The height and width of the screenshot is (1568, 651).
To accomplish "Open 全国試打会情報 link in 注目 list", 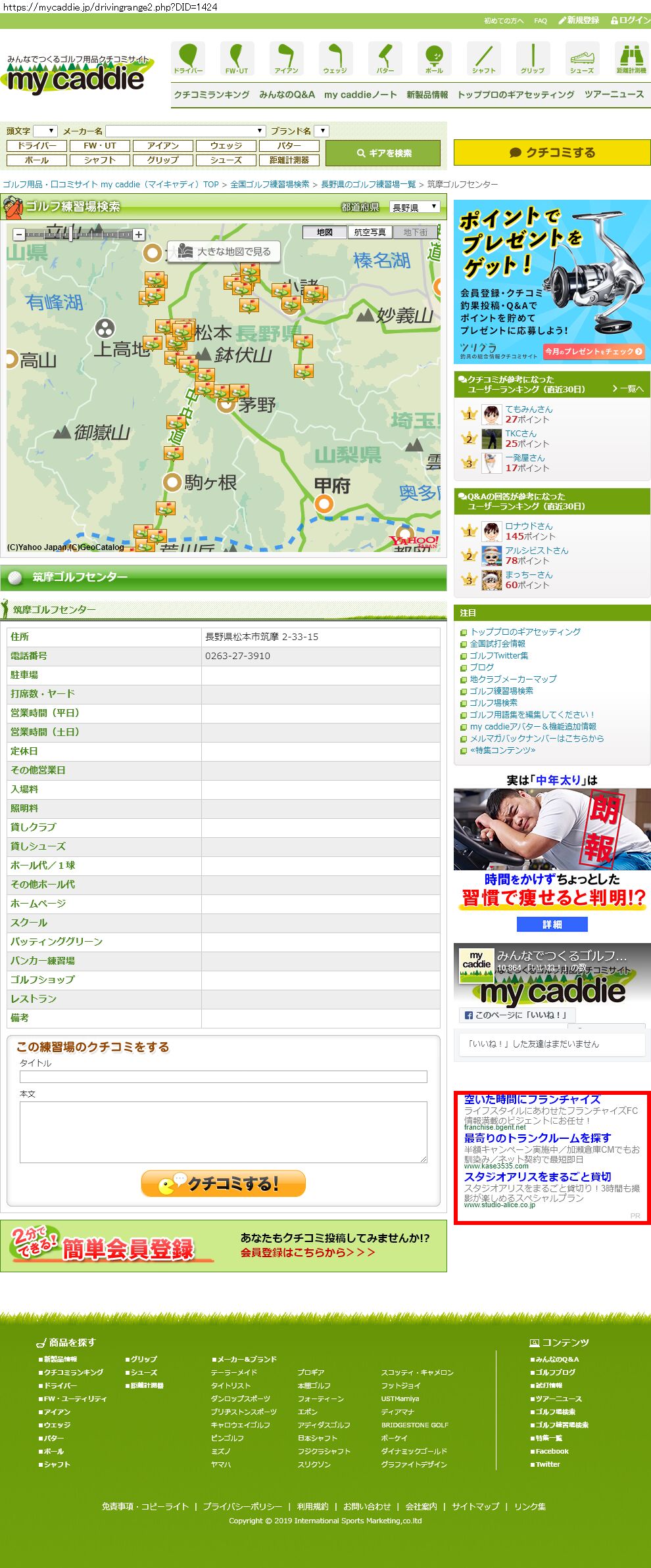I will 497,643.
